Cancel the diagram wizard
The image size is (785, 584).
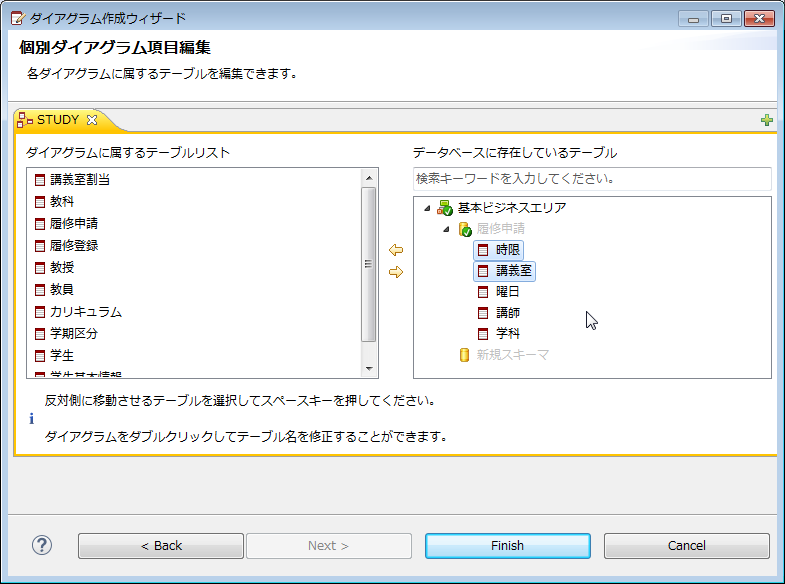[686, 545]
